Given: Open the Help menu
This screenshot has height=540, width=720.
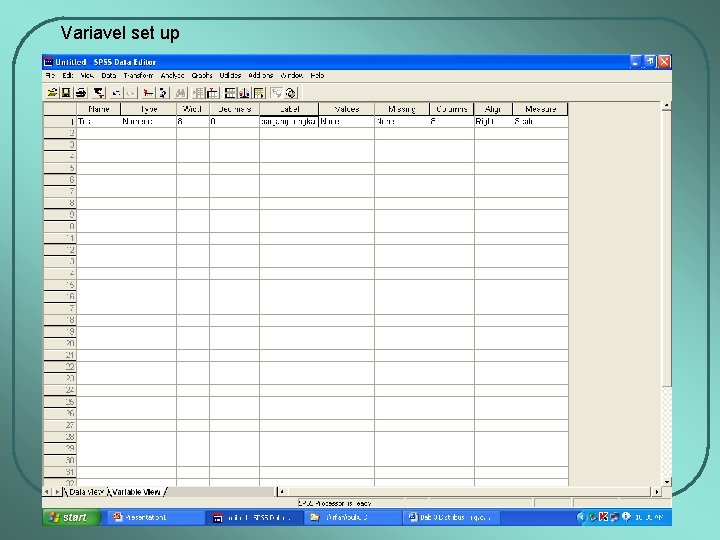Looking at the screenshot, I should (x=317, y=75).
